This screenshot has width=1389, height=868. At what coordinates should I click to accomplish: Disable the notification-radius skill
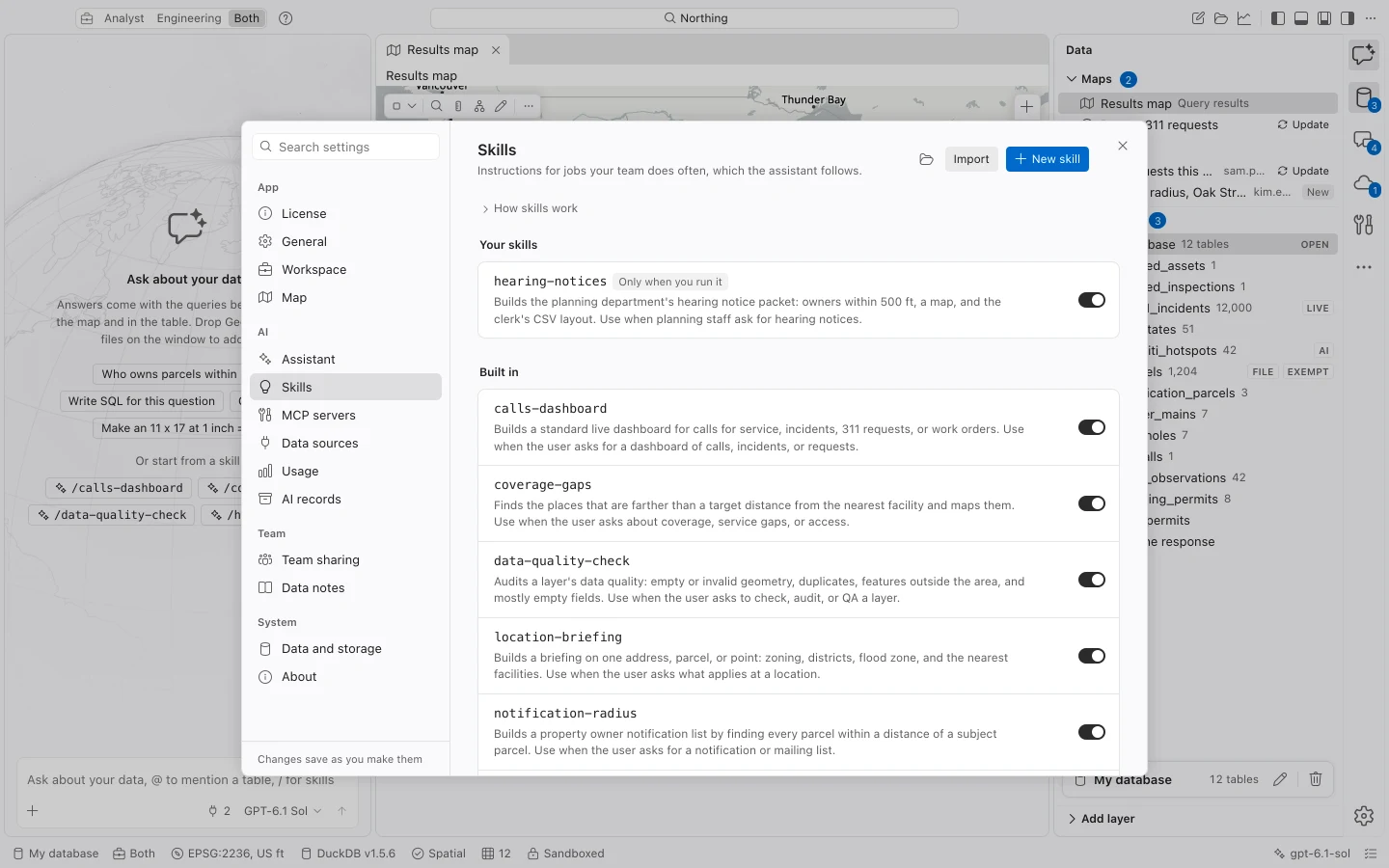[x=1092, y=732]
